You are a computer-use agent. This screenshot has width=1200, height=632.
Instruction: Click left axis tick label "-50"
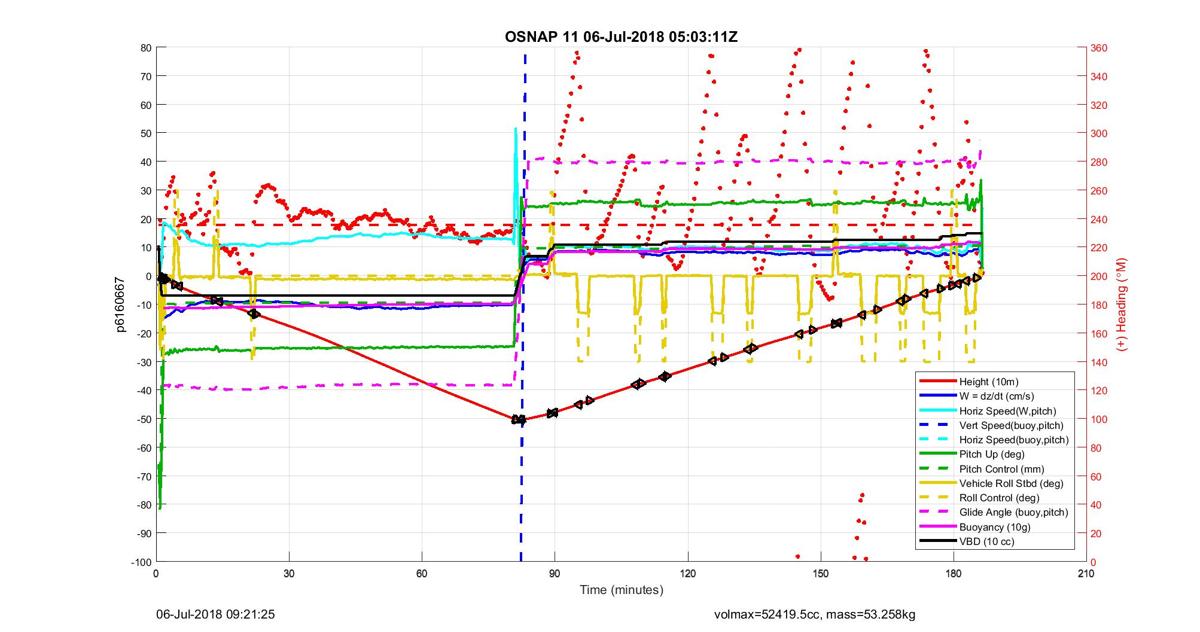point(143,420)
